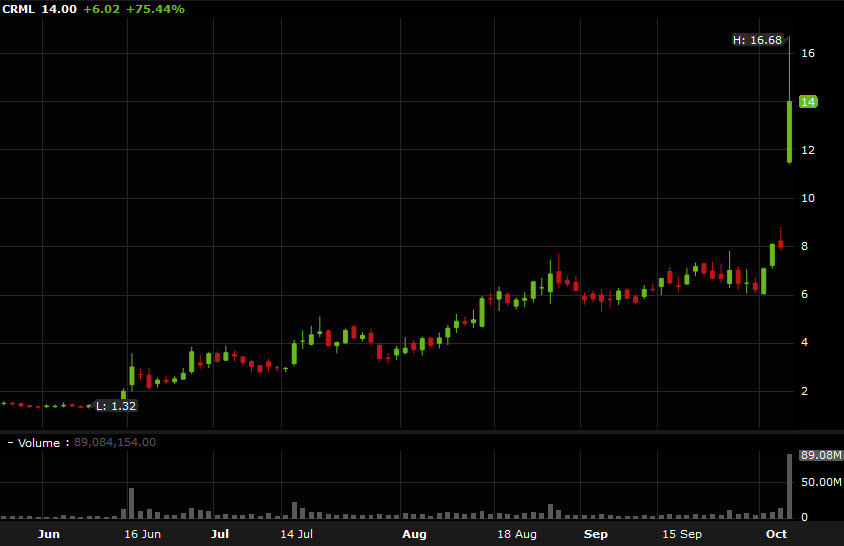Viewport: 844px width, 546px height.
Task: Click the 16 Jun date axis label
Action: (x=142, y=534)
